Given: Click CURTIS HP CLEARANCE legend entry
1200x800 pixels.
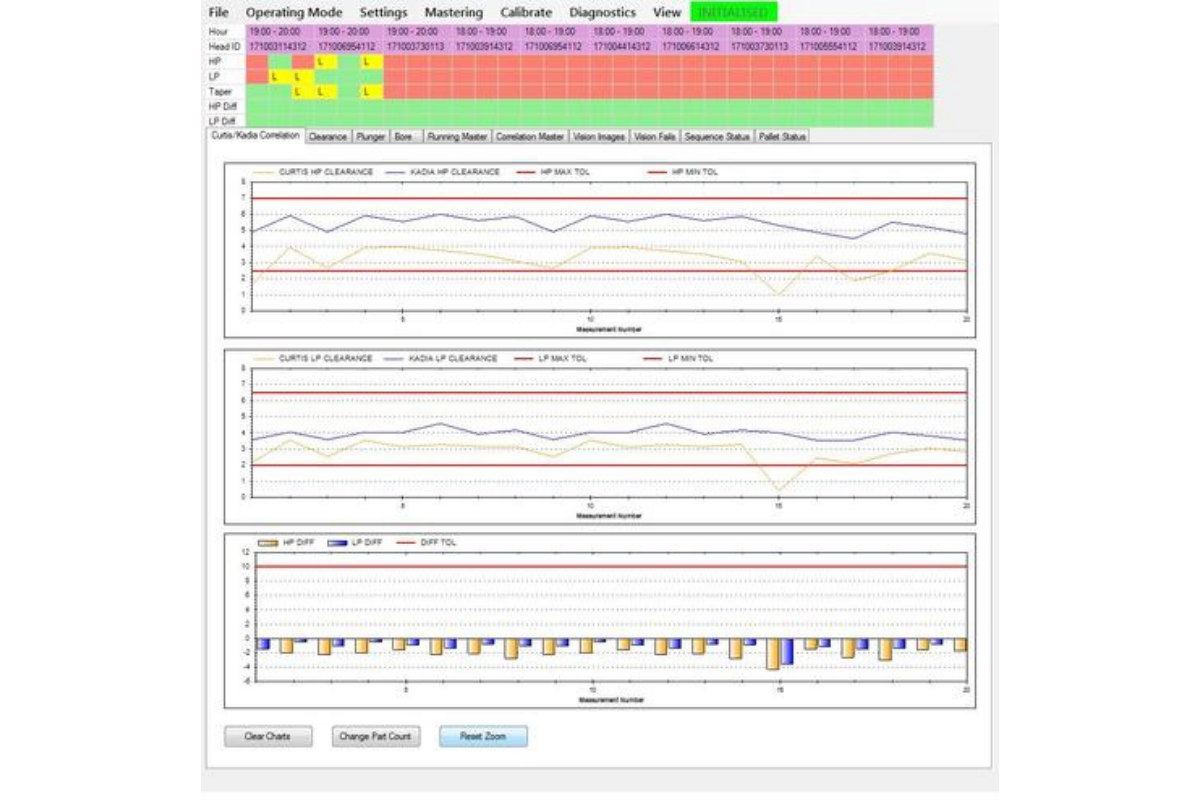Looking at the screenshot, I should point(313,172).
